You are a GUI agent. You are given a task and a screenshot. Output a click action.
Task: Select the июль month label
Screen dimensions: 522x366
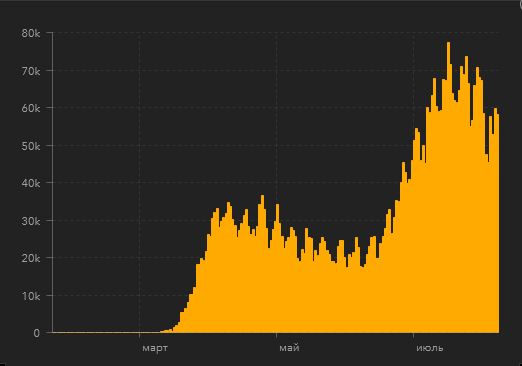pyautogui.click(x=429, y=348)
